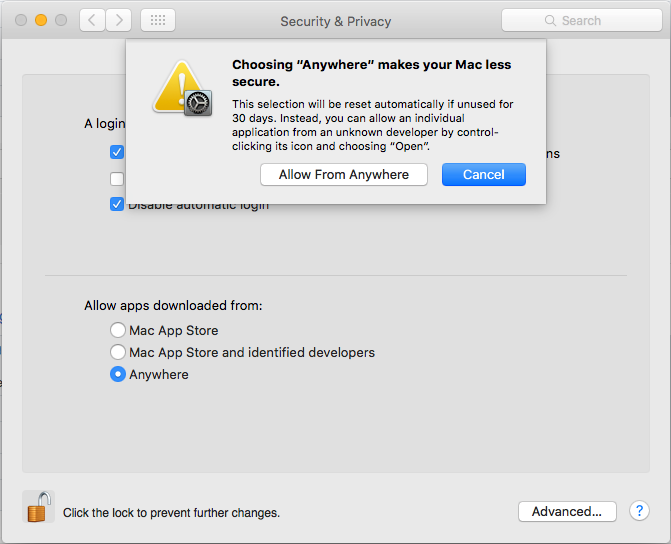Viewport: 671px width, 544px height.
Task: Cancel the security warning dialog
Action: tap(484, 175)
